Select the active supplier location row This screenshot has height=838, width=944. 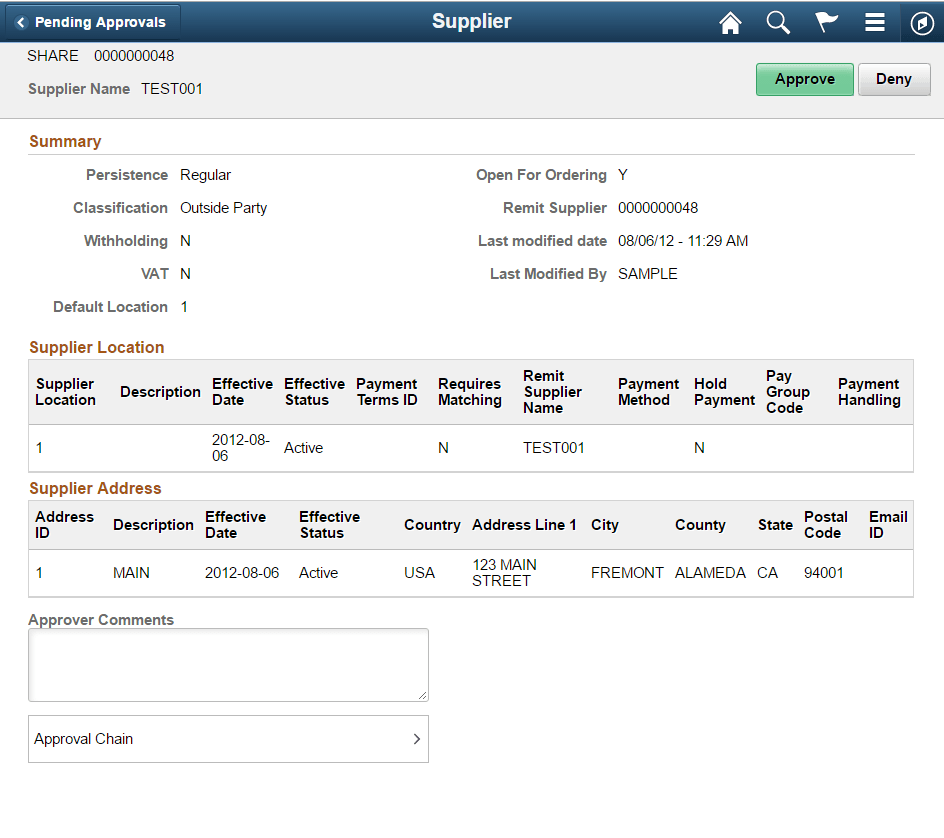(x=303, y=447)
